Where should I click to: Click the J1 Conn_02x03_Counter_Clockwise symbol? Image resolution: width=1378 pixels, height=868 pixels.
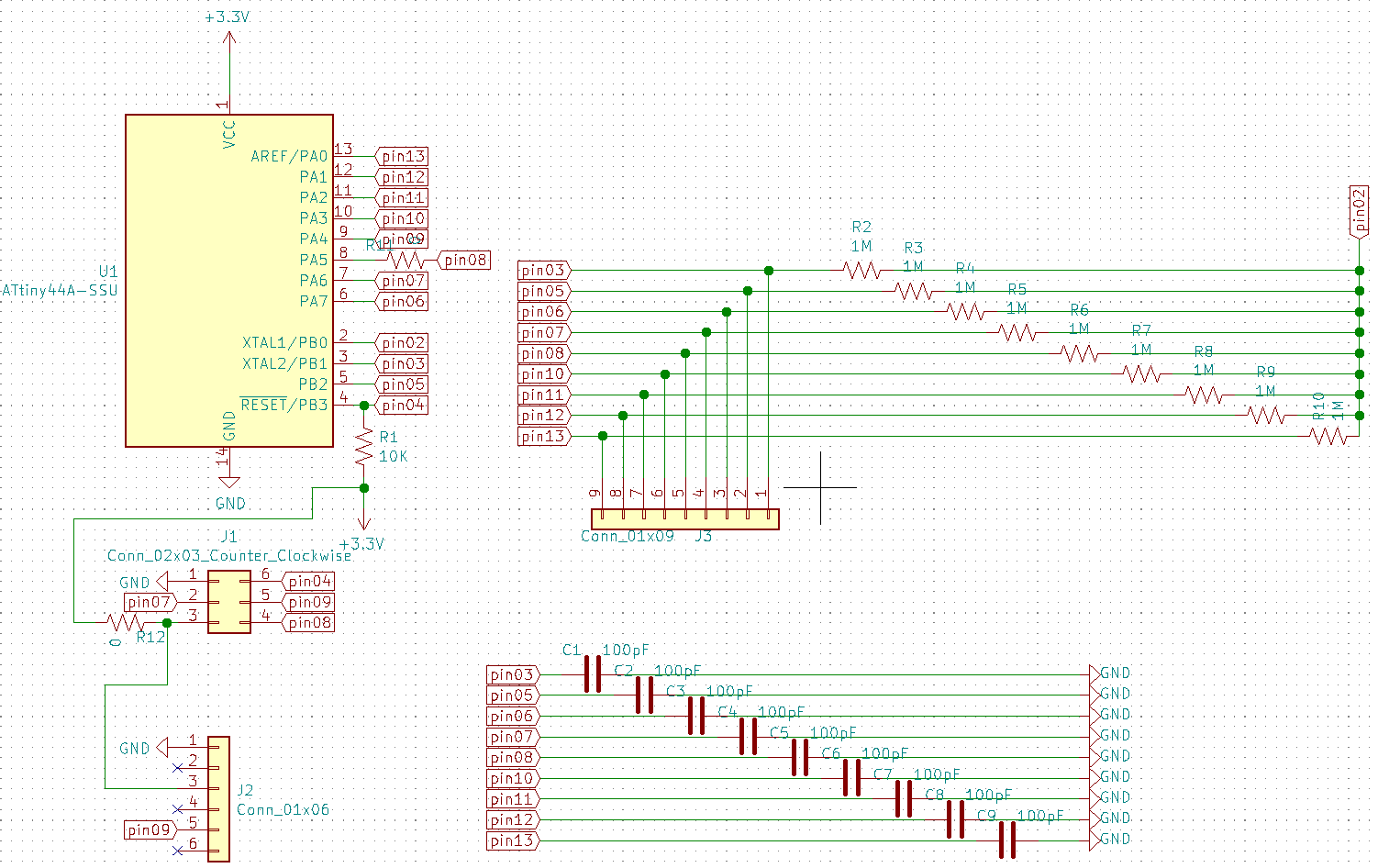[228, 602]
